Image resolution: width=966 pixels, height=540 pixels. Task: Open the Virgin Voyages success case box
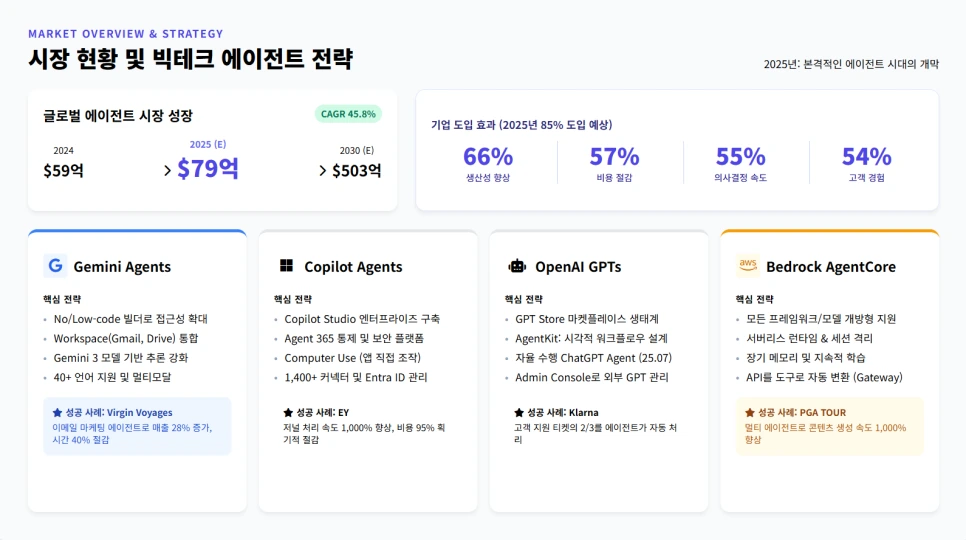137,426
